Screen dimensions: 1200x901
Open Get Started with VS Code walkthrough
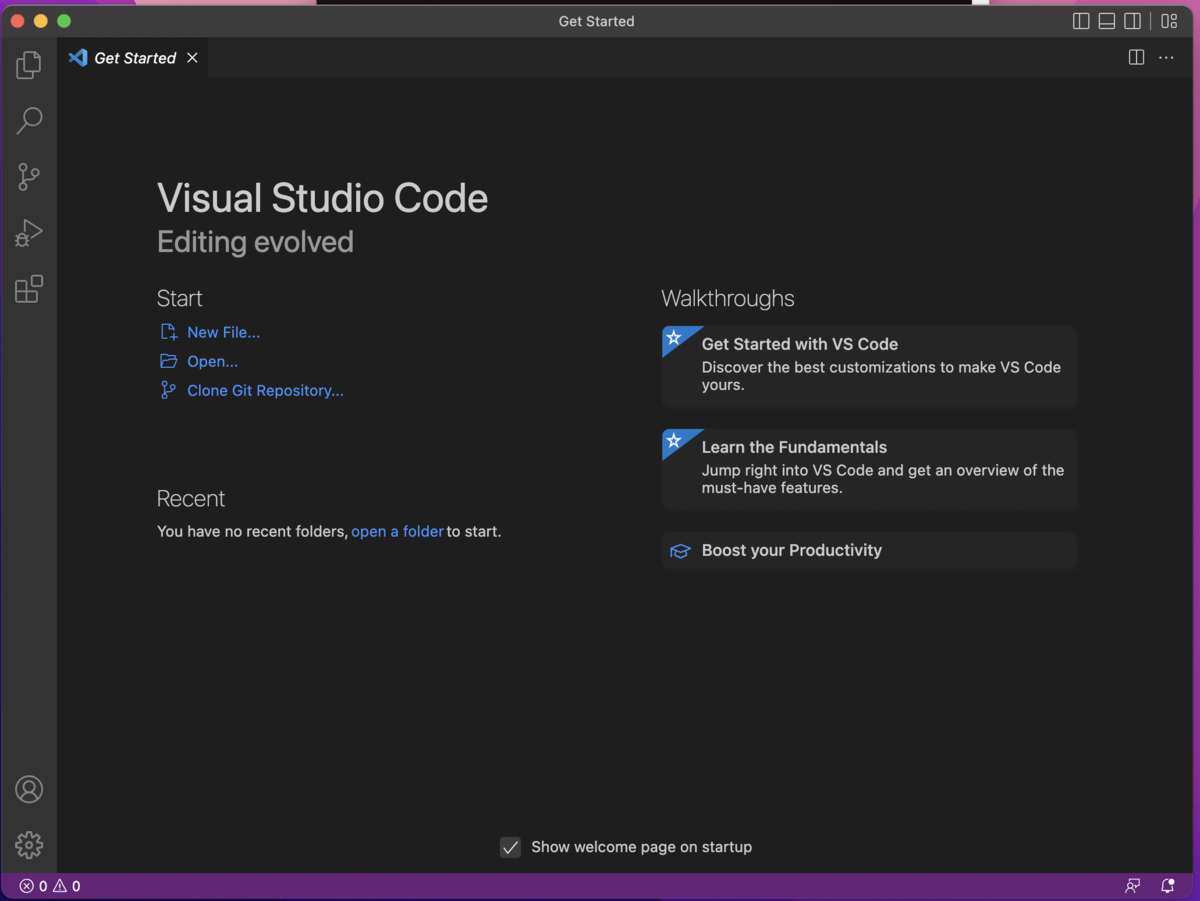tap(869, 366)
